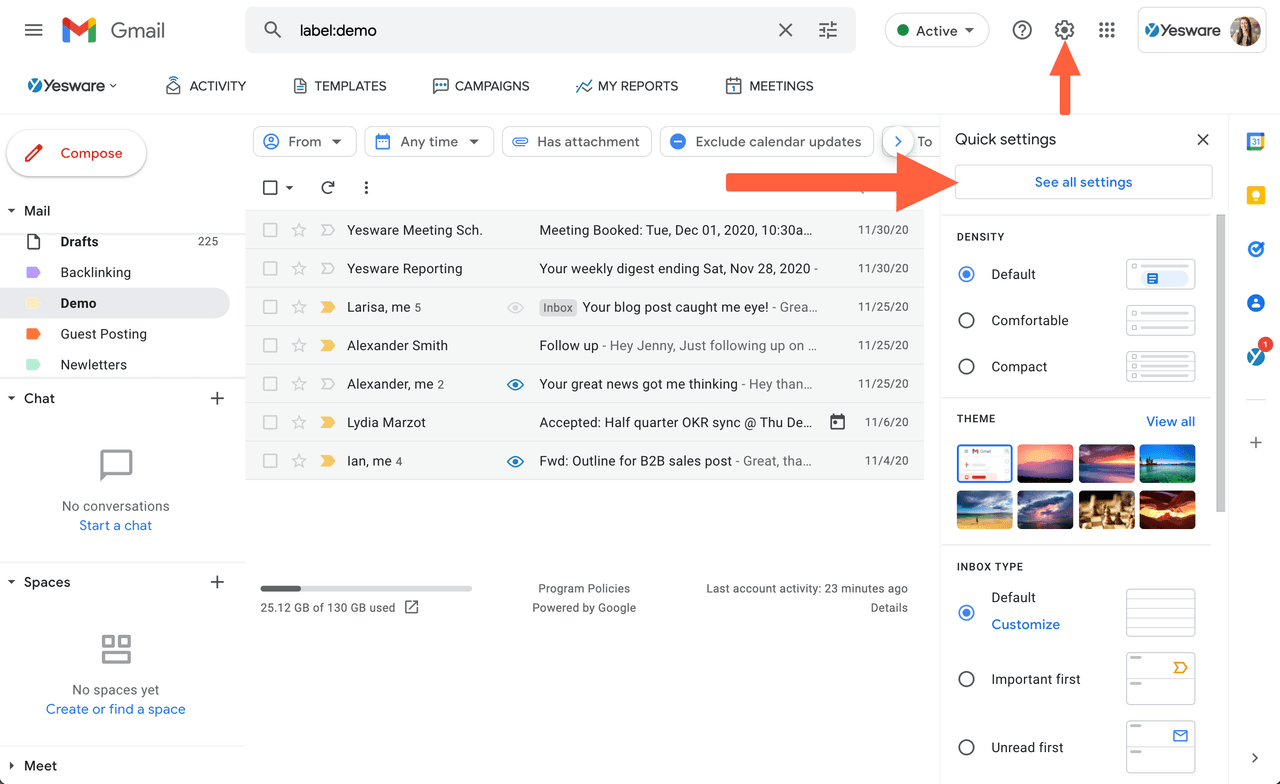Image resolution: width=1280 pixels, height=784 pixels.
Task: Open the Any time filter dropdown
Action: tap(428, 142)
